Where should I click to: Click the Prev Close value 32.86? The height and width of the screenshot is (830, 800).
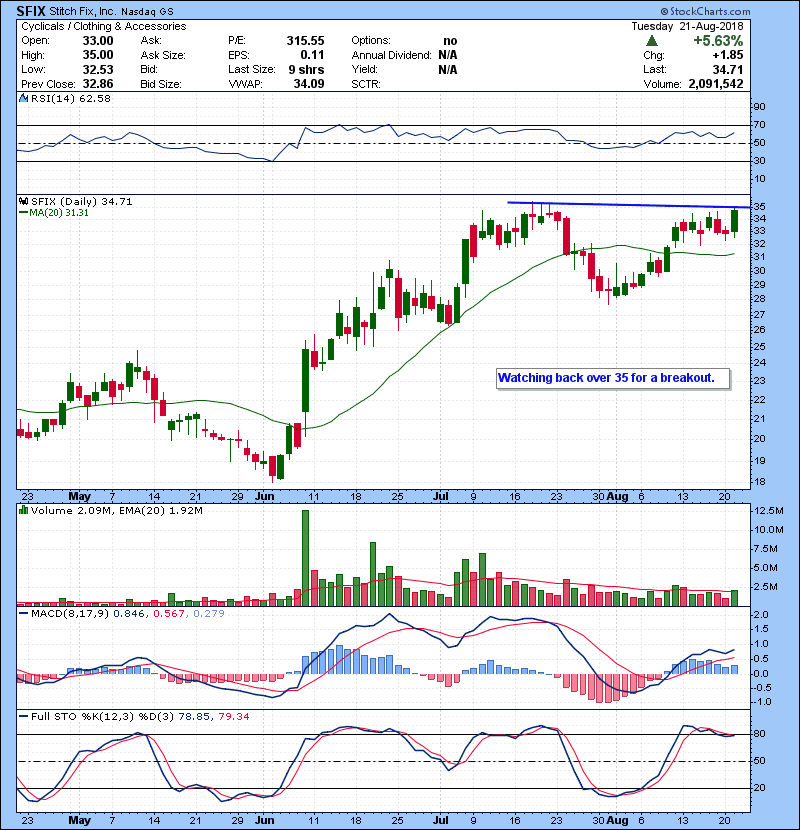click(x=98, y=84)
